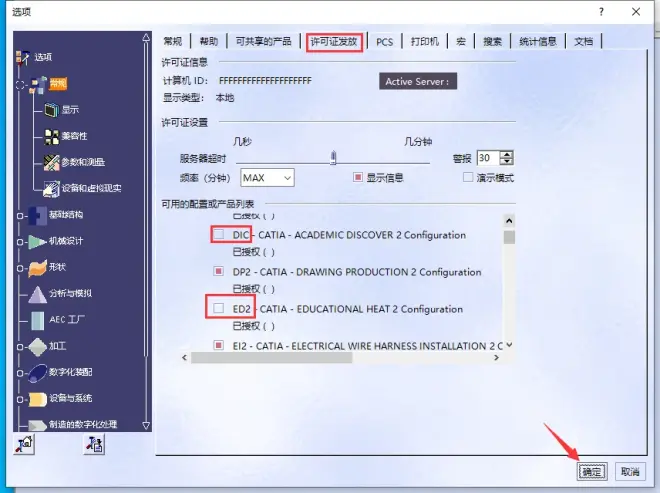Confirm with the 确定 button
Screen dimensions: 660x493
592,472
